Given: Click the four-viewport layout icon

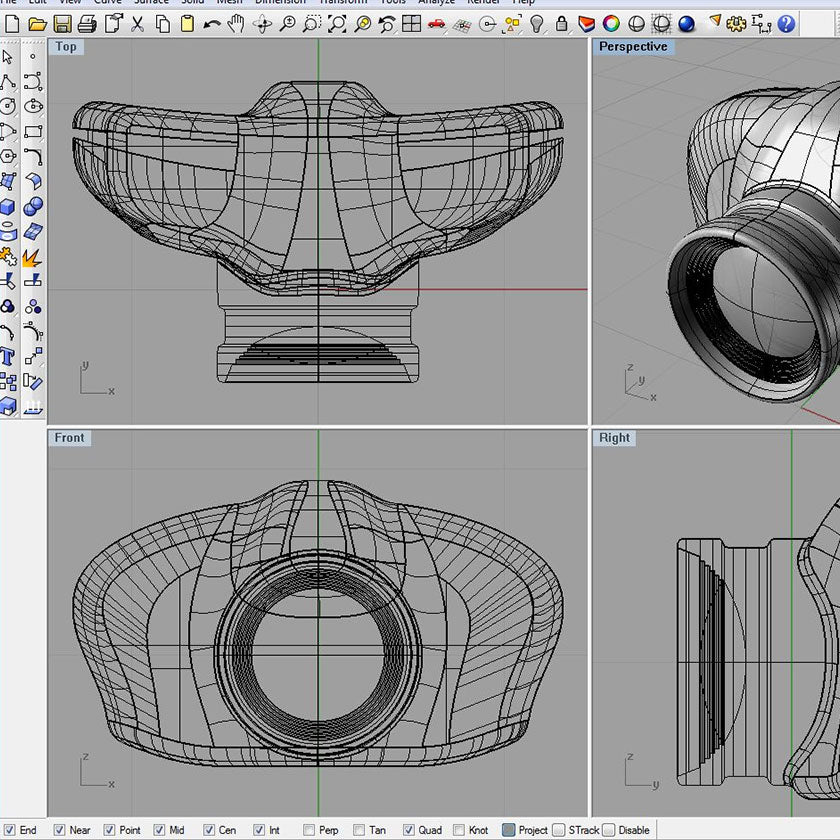Looking at the screenshot, I should [412, 23].
